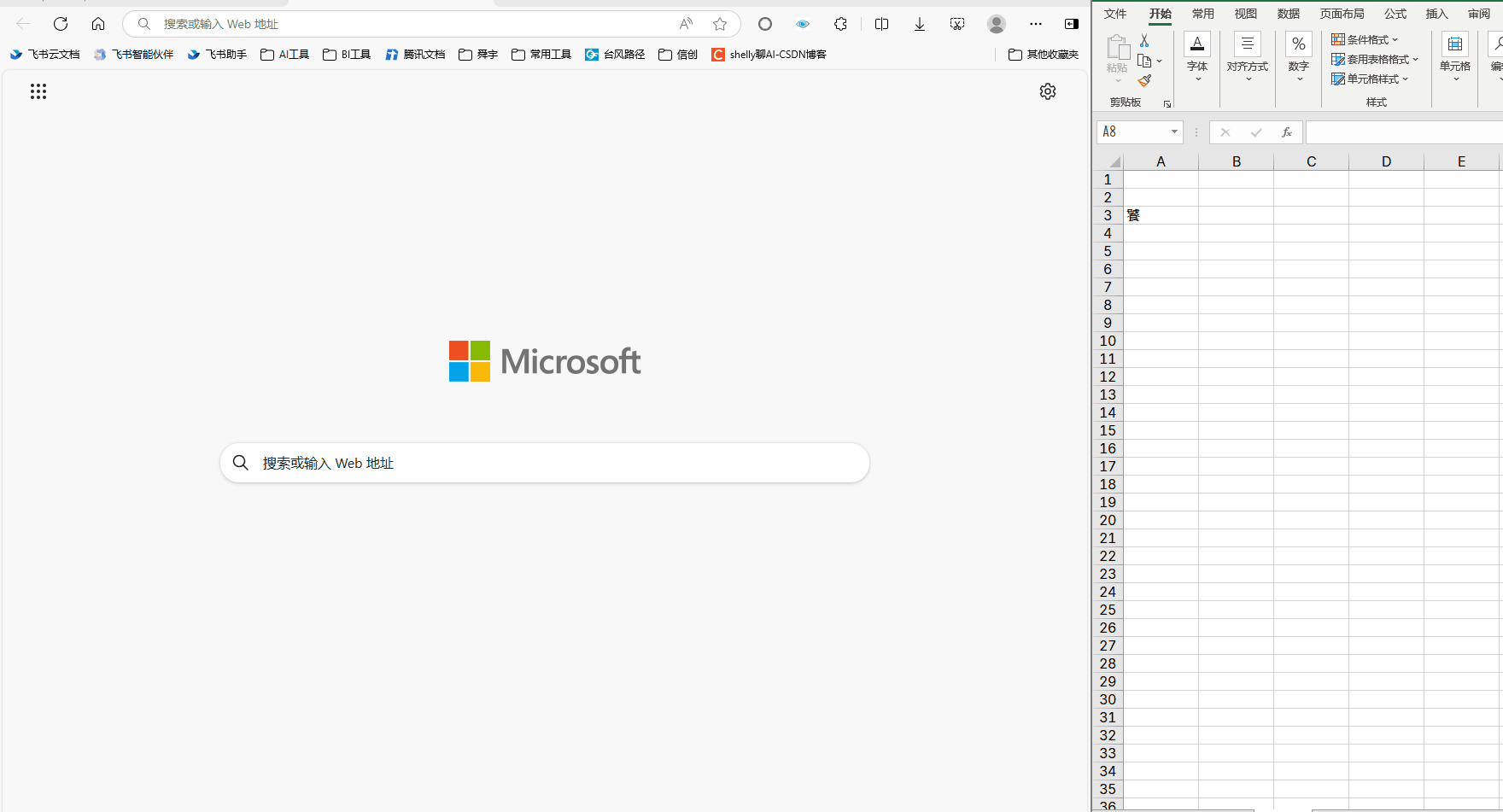Viewport: 1503px width, 812px height.
Task: Expand the 字体 font group
Action: click(1197, 58)
